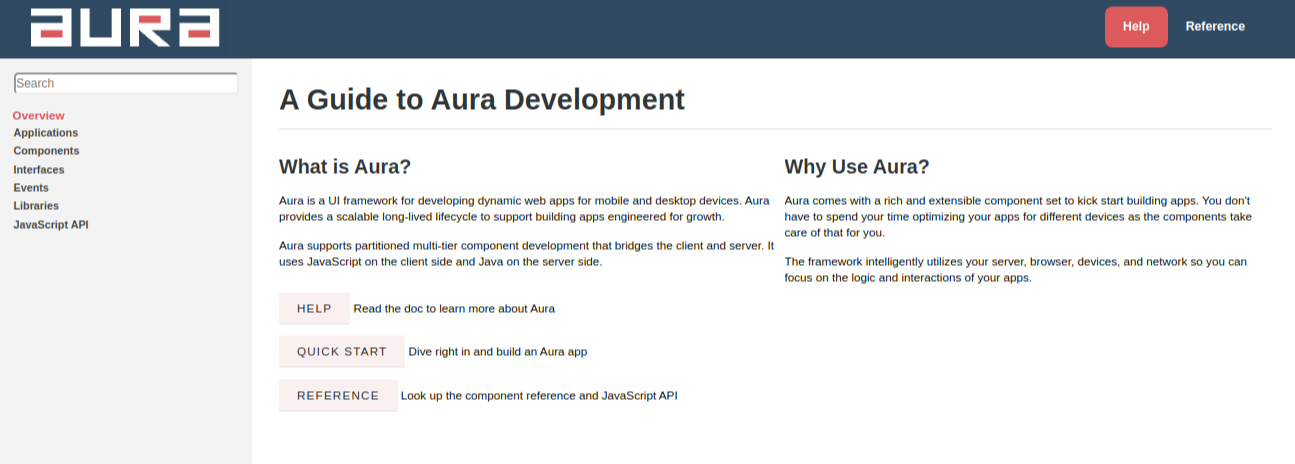Click the "Read the doc to learn more" text
The image size is (1295, 464).
(x=454, y=309)
